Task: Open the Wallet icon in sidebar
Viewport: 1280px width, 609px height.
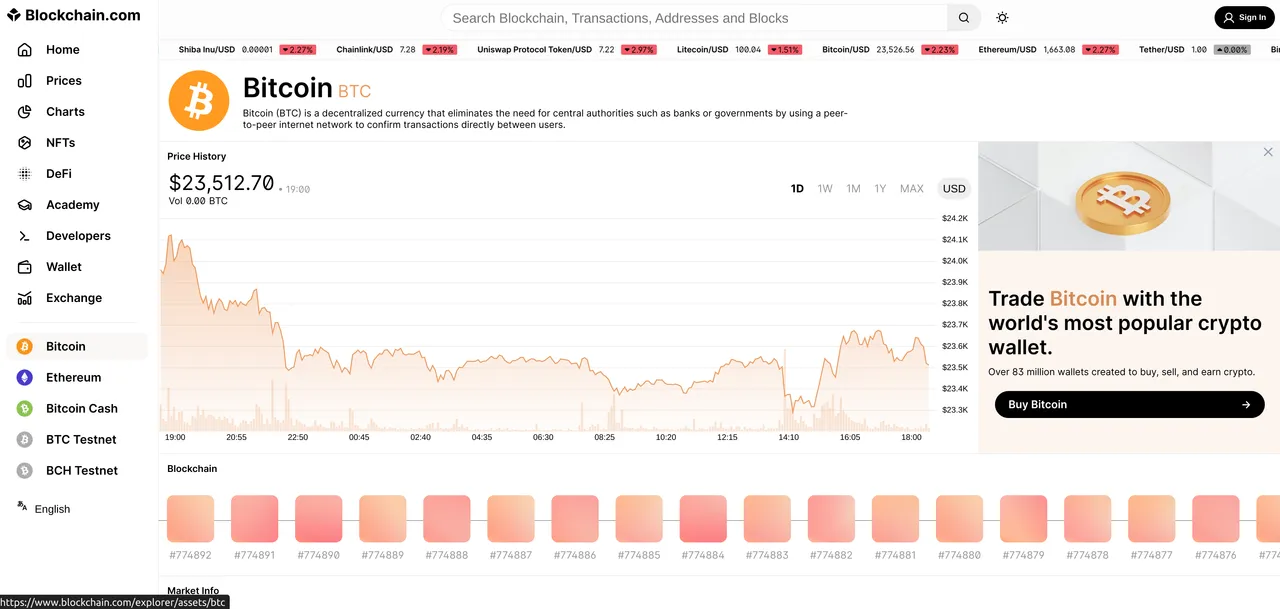Action: [25, 267]
